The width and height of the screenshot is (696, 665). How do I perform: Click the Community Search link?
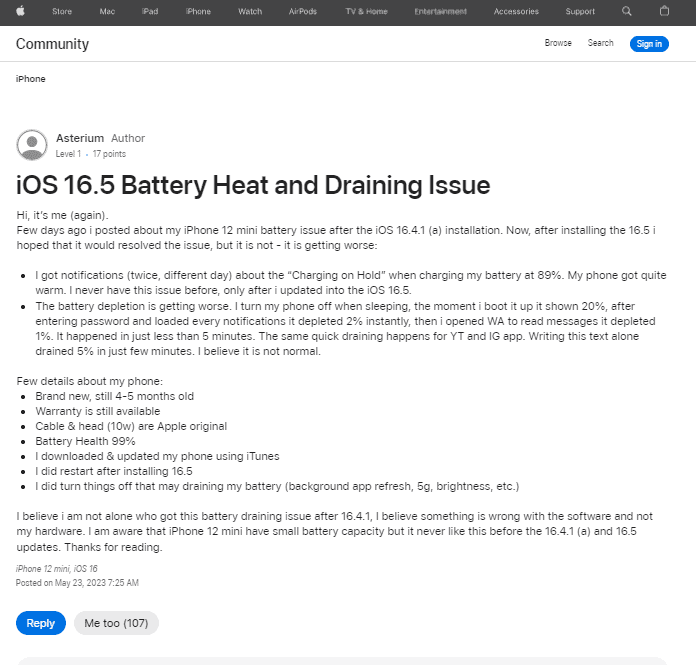pos(600,43)
